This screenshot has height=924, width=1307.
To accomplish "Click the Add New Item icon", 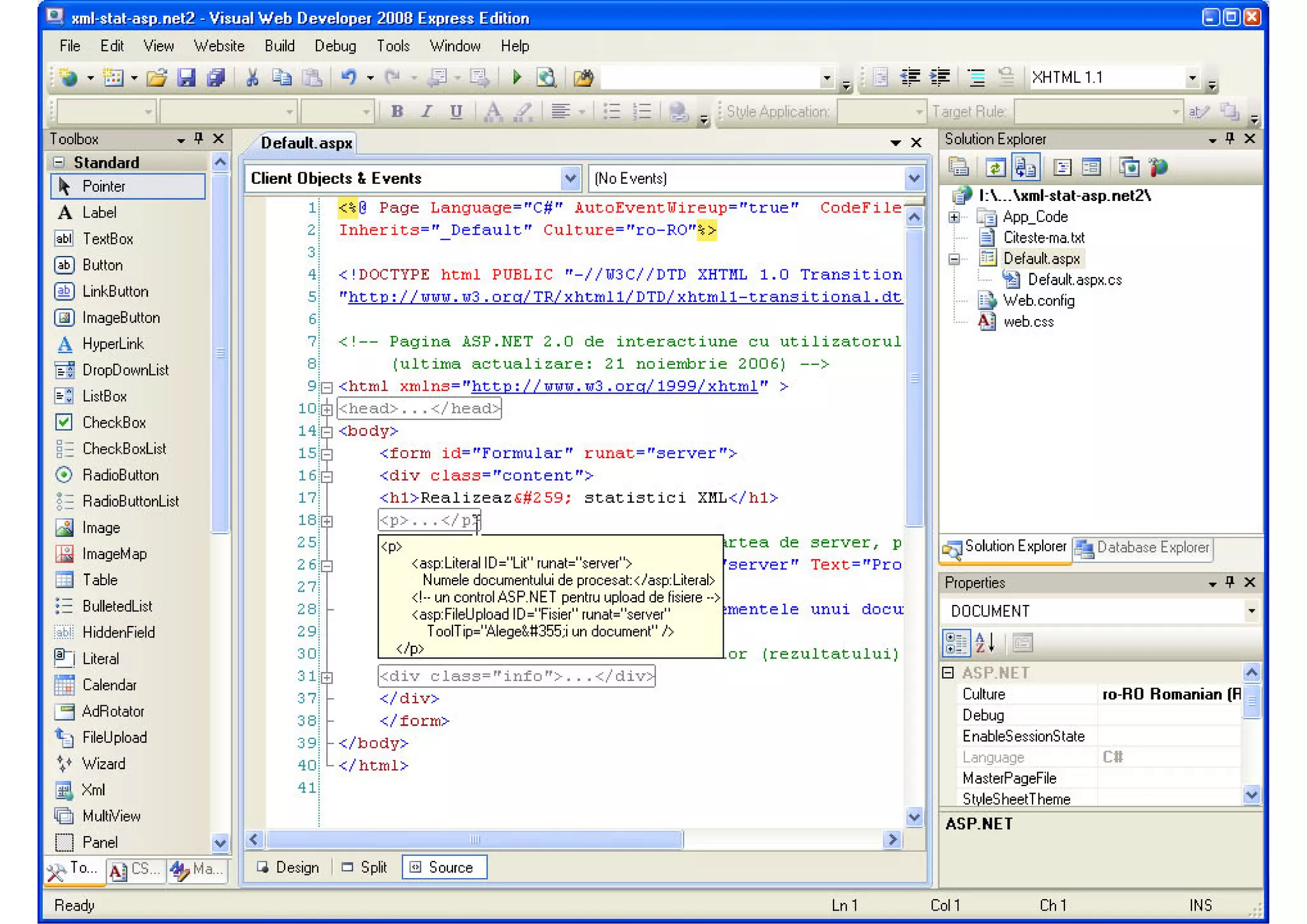I will point(113,78).
